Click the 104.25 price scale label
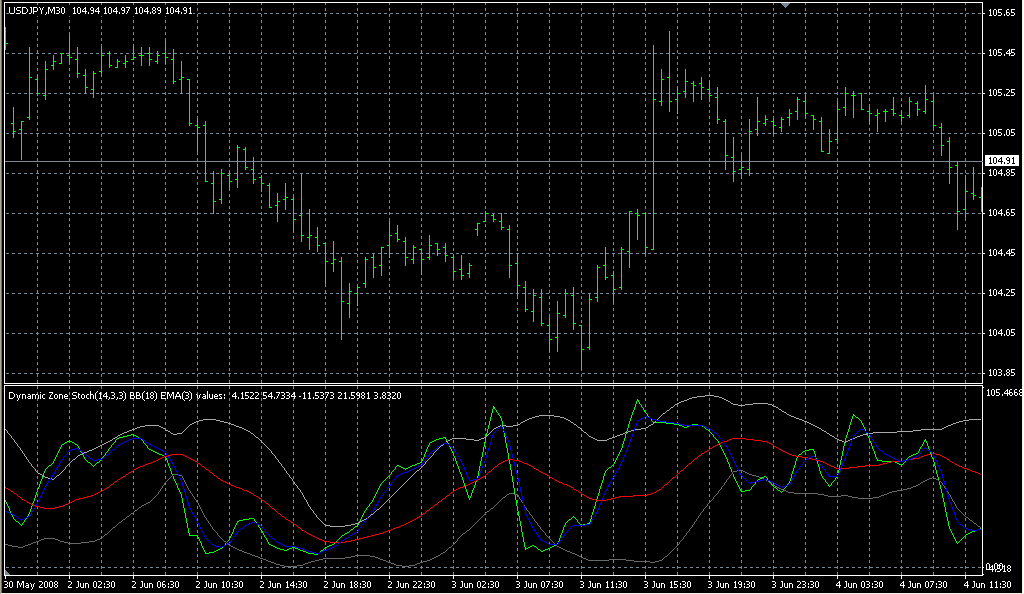Image resolution: width=1024 pixels, height=594 pixels. click(1001, 293)
